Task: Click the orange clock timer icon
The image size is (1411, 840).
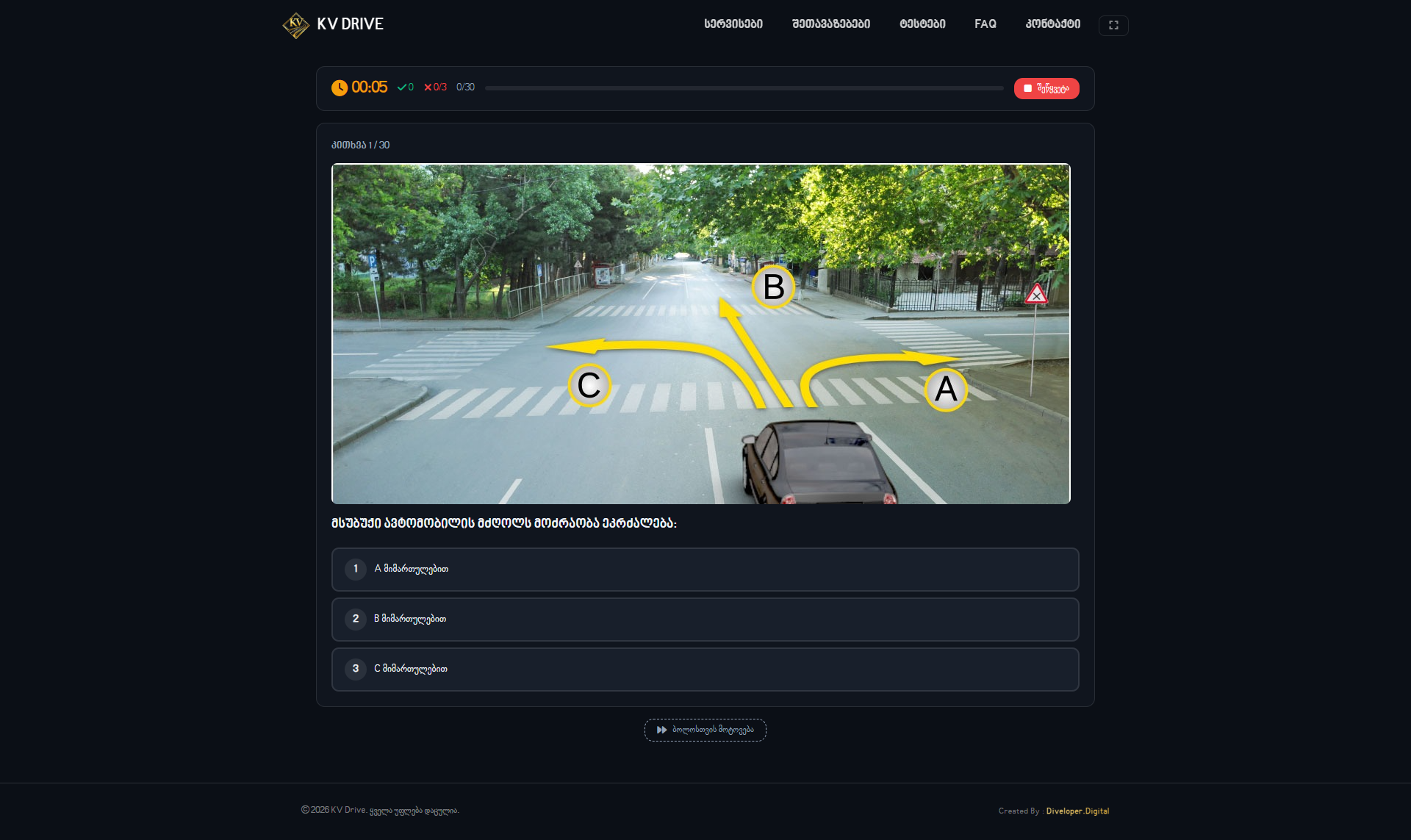Action: tap(339, 88)
